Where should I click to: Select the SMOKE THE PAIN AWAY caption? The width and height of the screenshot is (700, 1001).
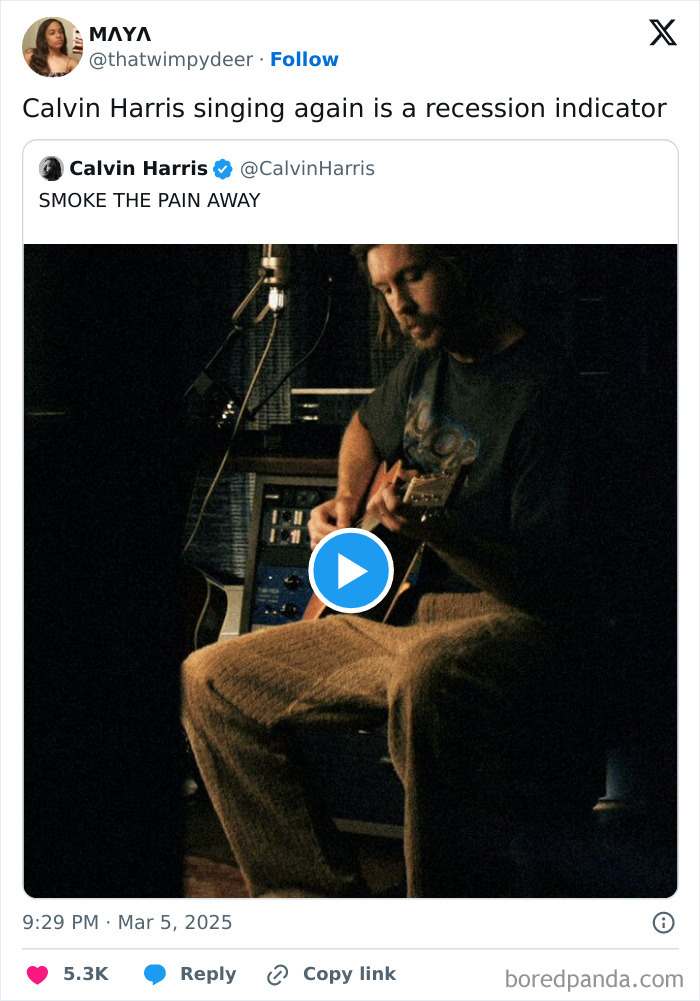(148, 200)
